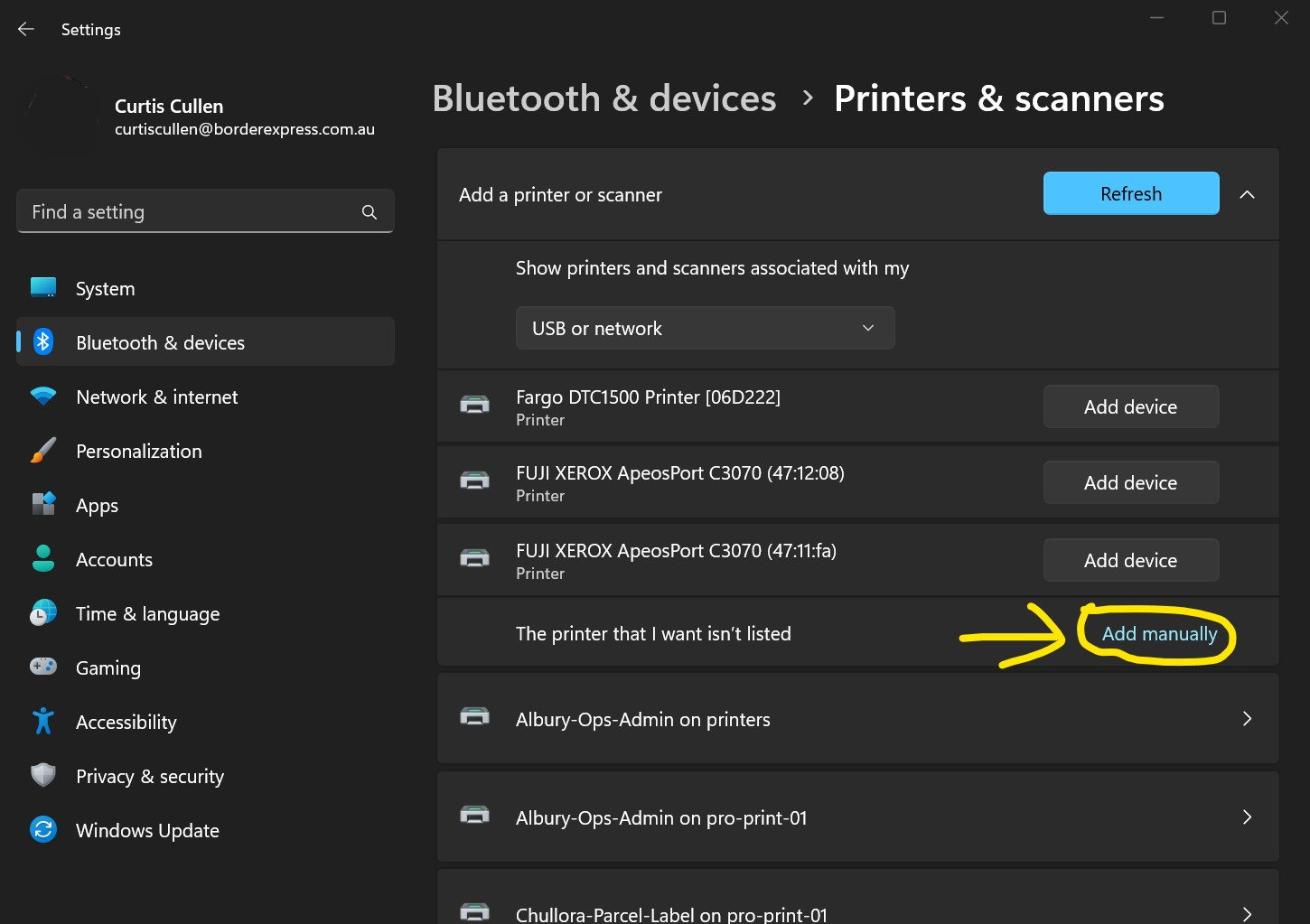Image resolution: width=1310 pixels, height=924 pixels.
Task: Open Windows Update settings
Action: (x=205, y=830)
